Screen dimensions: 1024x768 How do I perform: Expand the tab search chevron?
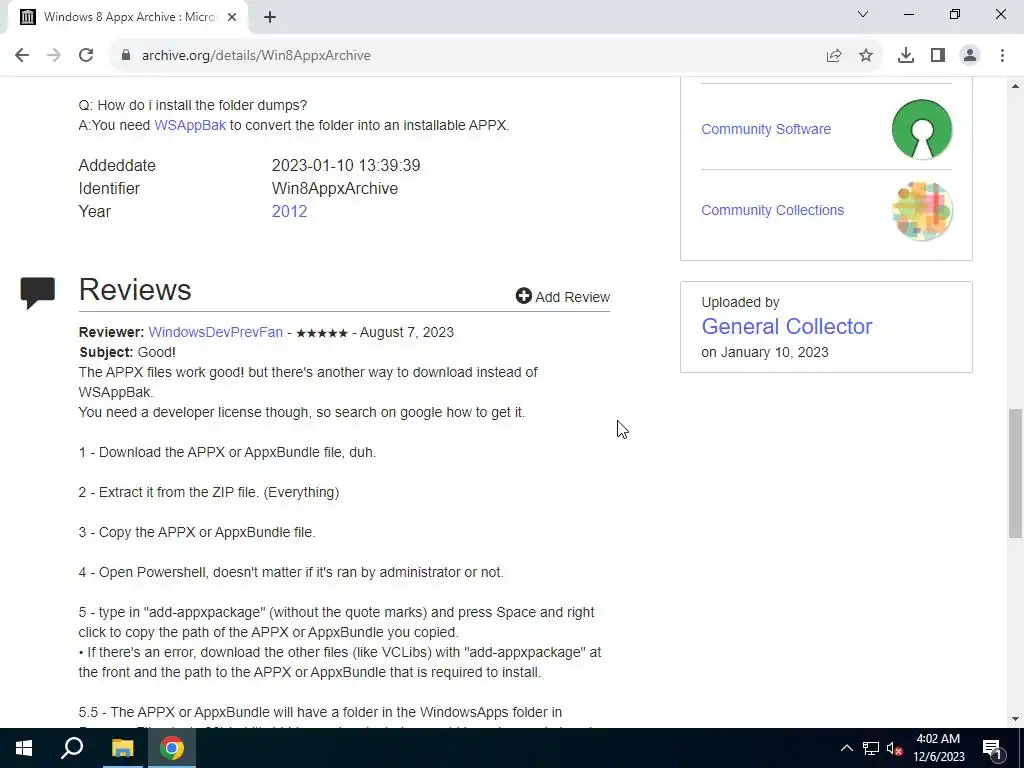tap(863, 14)
